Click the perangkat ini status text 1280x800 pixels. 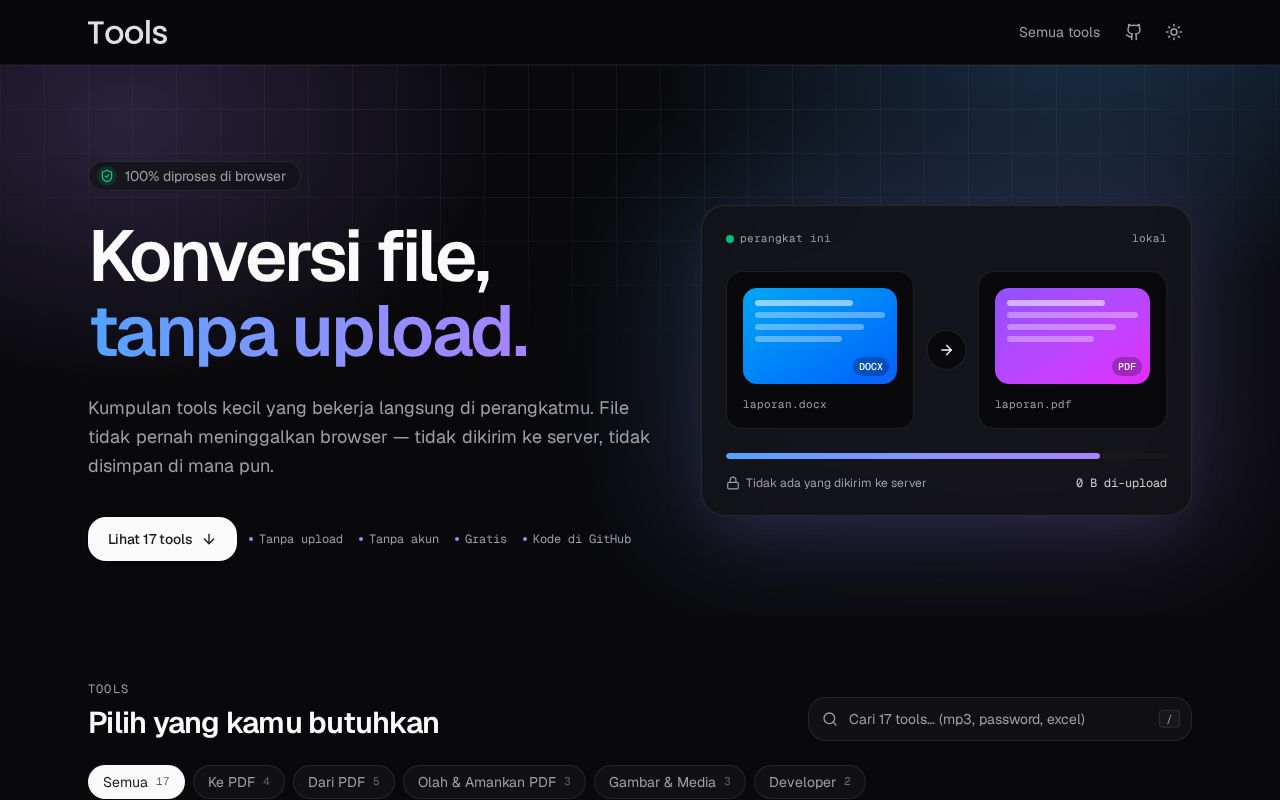[785, 238]
